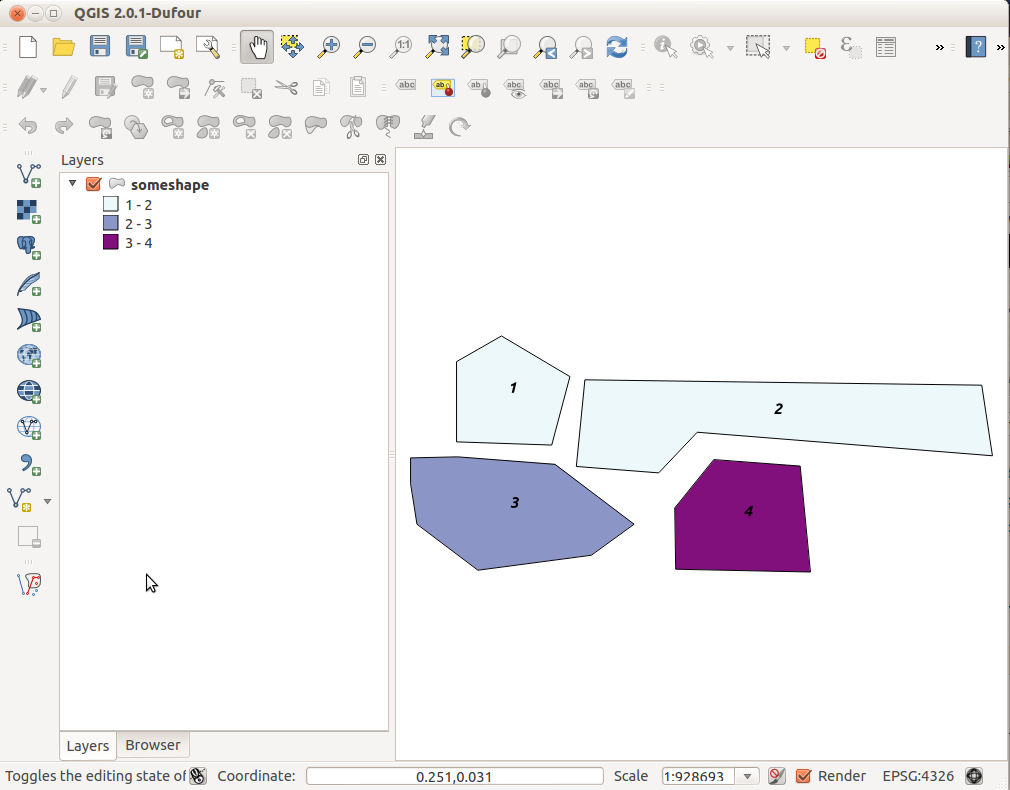The image size is (1010, 790).
Task: Add a PostGIS layer using elephant icon
Action: tap(29, 248)
